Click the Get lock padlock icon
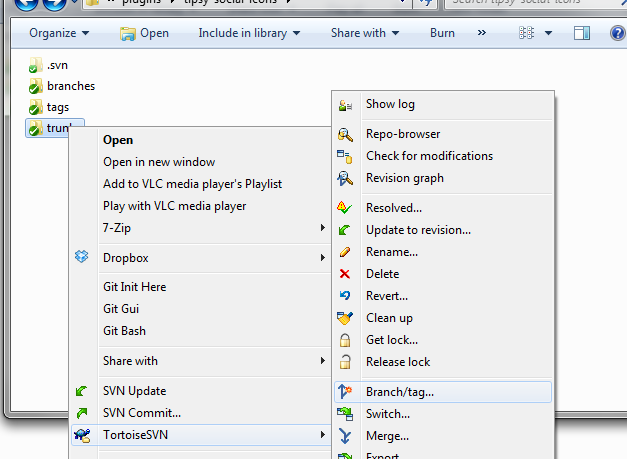 tap(345, 340)
